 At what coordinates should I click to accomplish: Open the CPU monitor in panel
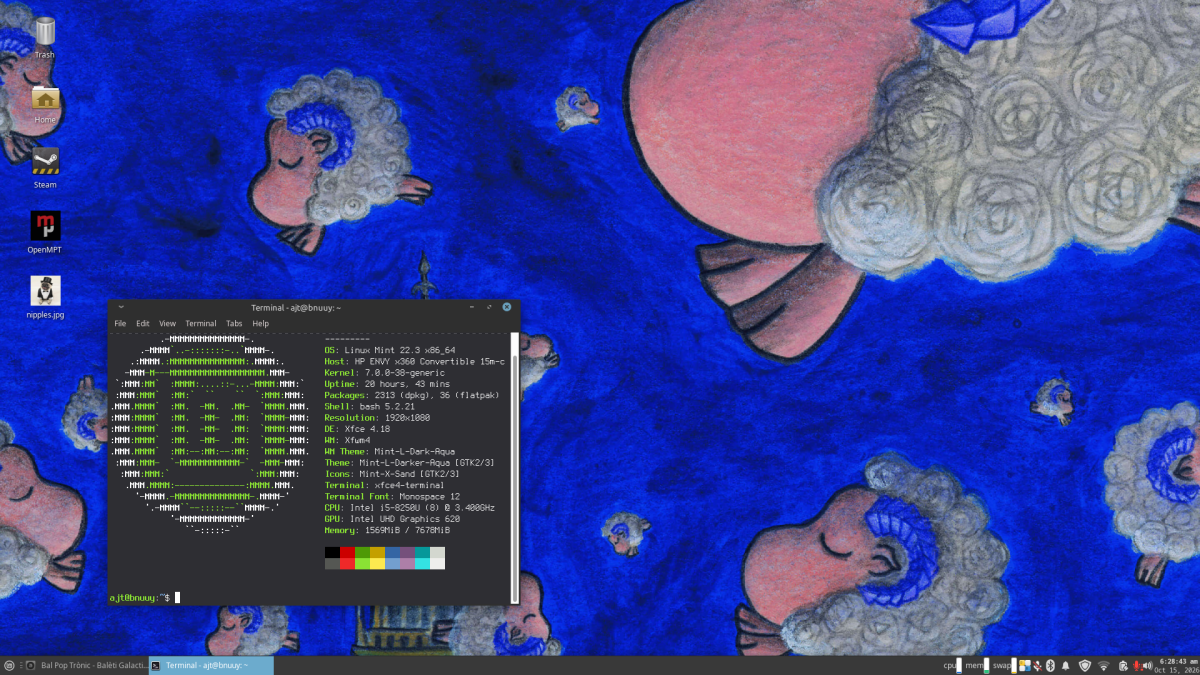point(953,665)
